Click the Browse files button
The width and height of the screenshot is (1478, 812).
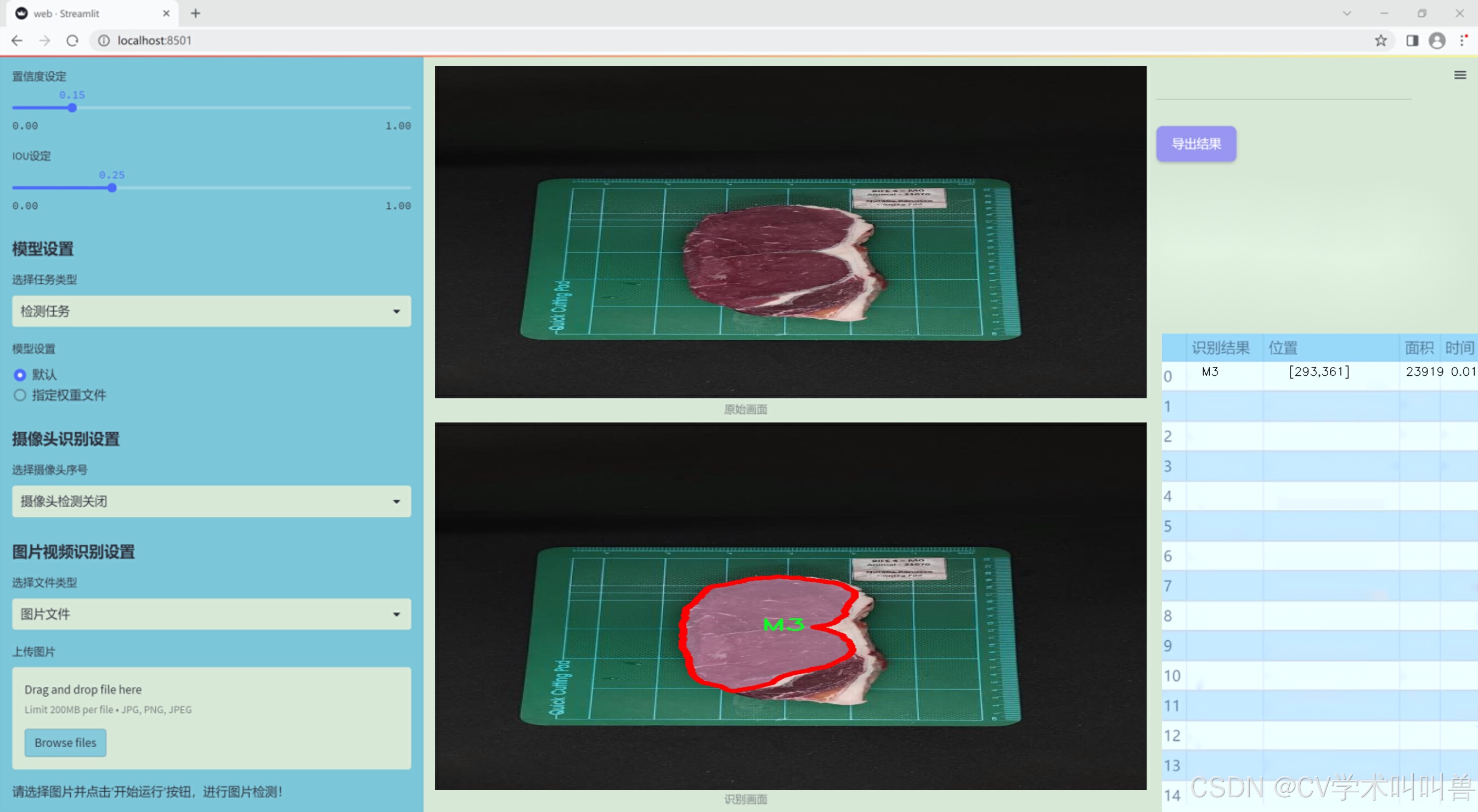tap(65, 742)
